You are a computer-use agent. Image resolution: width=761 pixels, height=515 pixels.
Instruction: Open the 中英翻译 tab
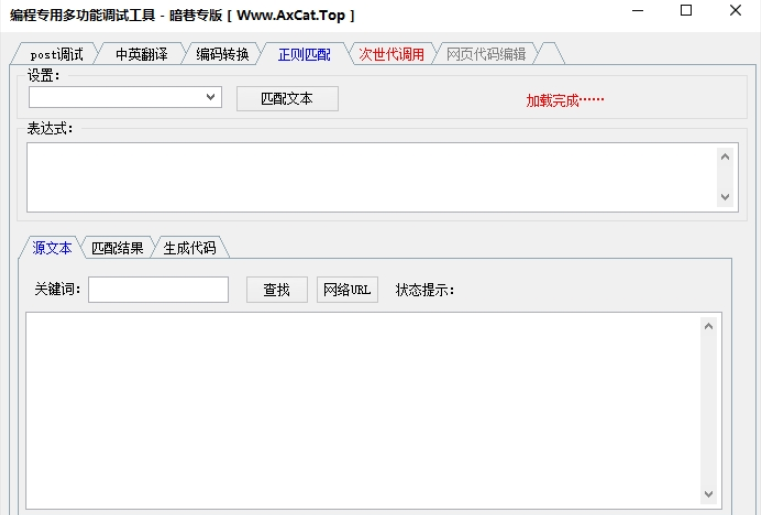(141, 54)
